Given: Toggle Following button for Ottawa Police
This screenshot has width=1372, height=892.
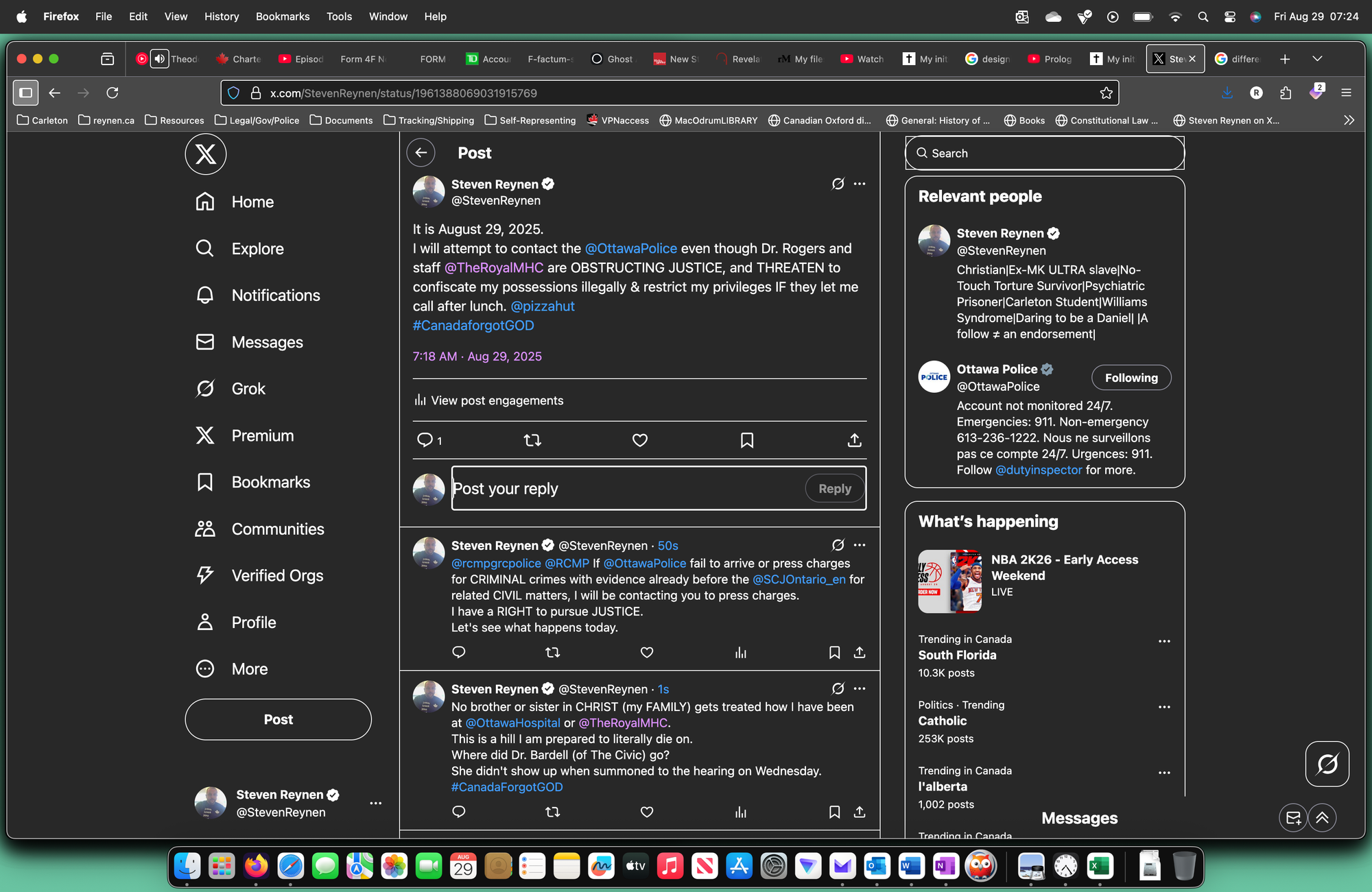Looking at the screenshot, I should pyautogui.click(x=1131, y=378).
